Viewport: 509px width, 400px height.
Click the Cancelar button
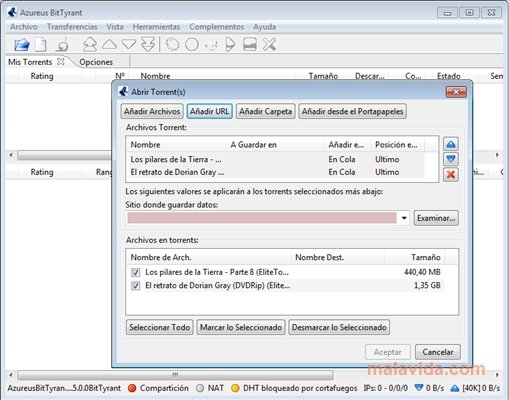438,352
